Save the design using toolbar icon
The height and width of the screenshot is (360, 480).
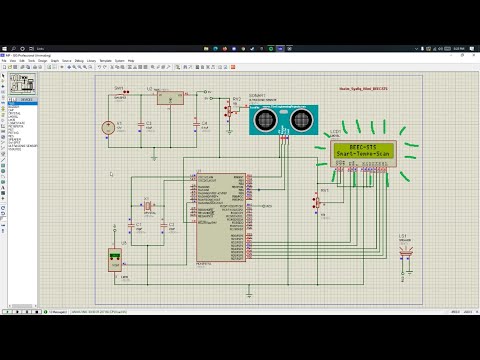15,67
